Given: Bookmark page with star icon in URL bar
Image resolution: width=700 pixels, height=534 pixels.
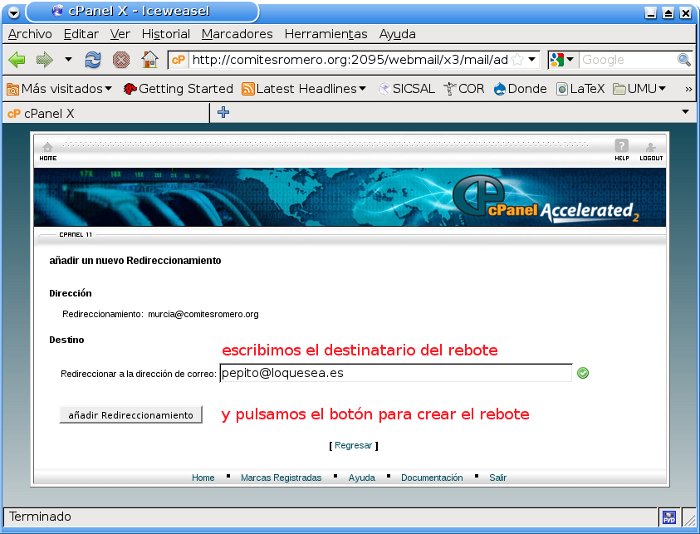Looking at the screenshot, I should tap(518, 60).
